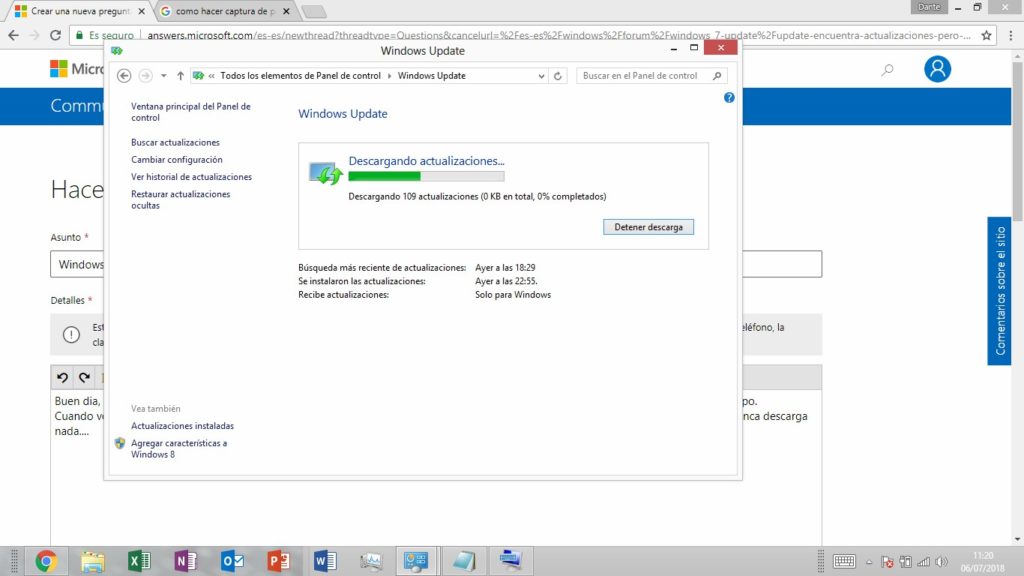Open the Control Panel taskbar item
Viewport: 1024px width, 576px height.
coord(416,561)
